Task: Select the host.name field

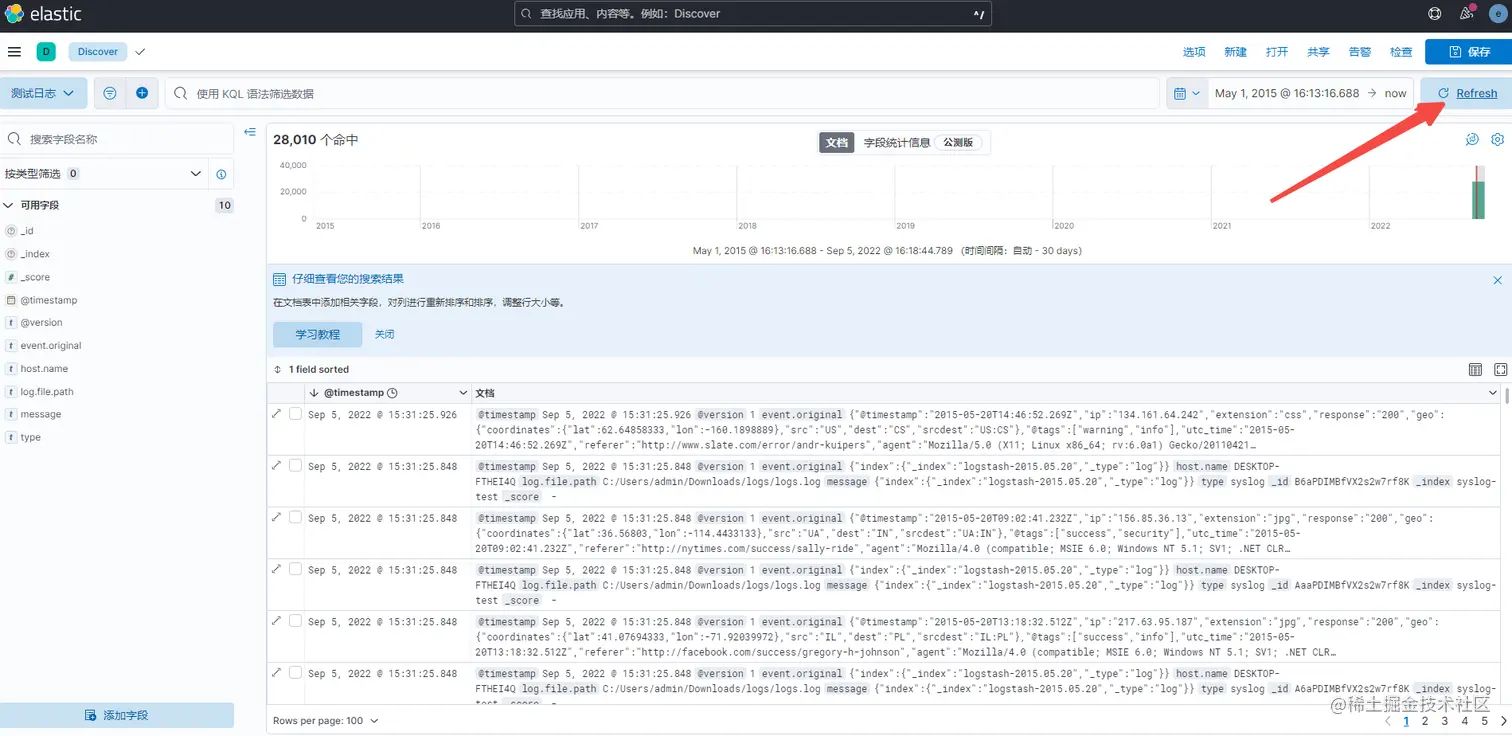Action: (x=44, y=369)
